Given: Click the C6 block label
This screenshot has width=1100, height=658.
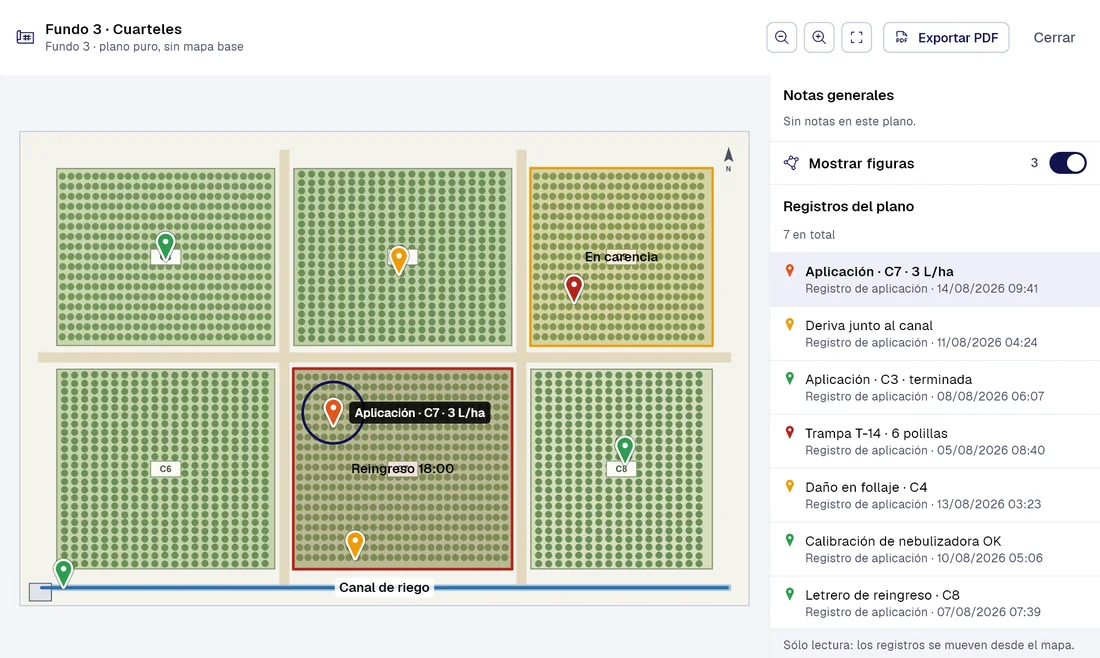Looking at the screenshot, I should click(166, 469).
